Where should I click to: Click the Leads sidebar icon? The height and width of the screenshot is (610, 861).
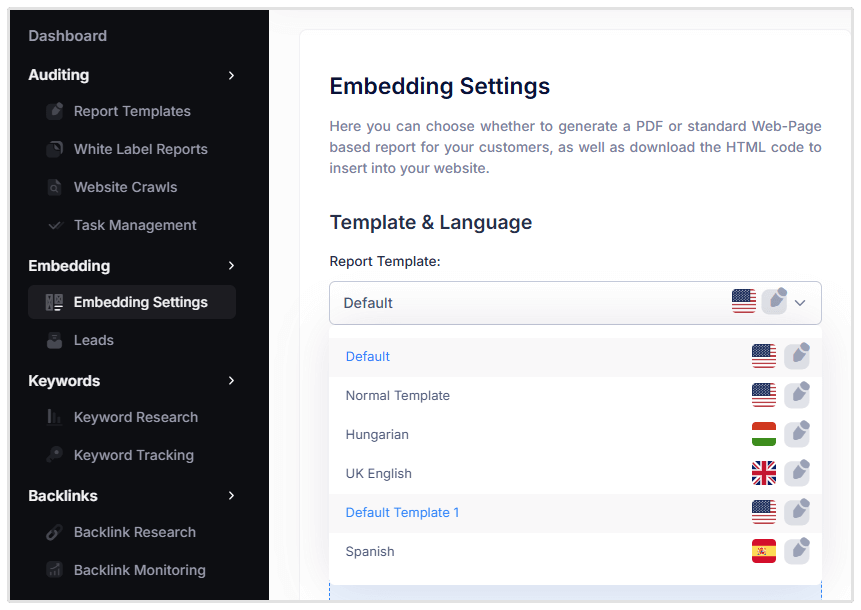(55, 339)
